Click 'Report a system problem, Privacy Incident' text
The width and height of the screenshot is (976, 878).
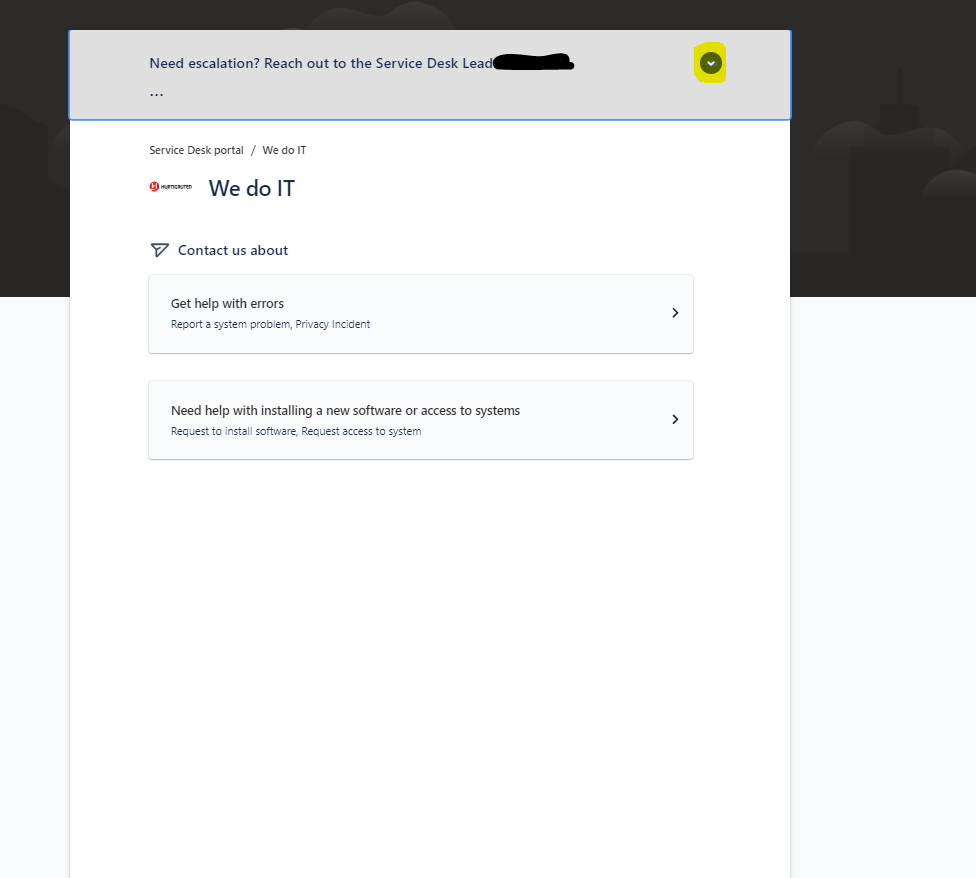[270, 324]
